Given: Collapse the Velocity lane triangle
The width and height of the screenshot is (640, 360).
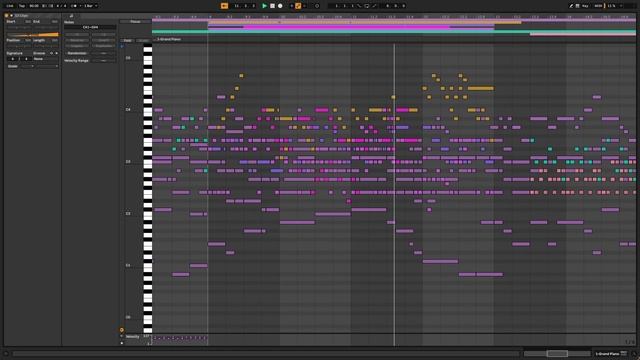Looking at the screenshot, I should click(x=122, y=336).
